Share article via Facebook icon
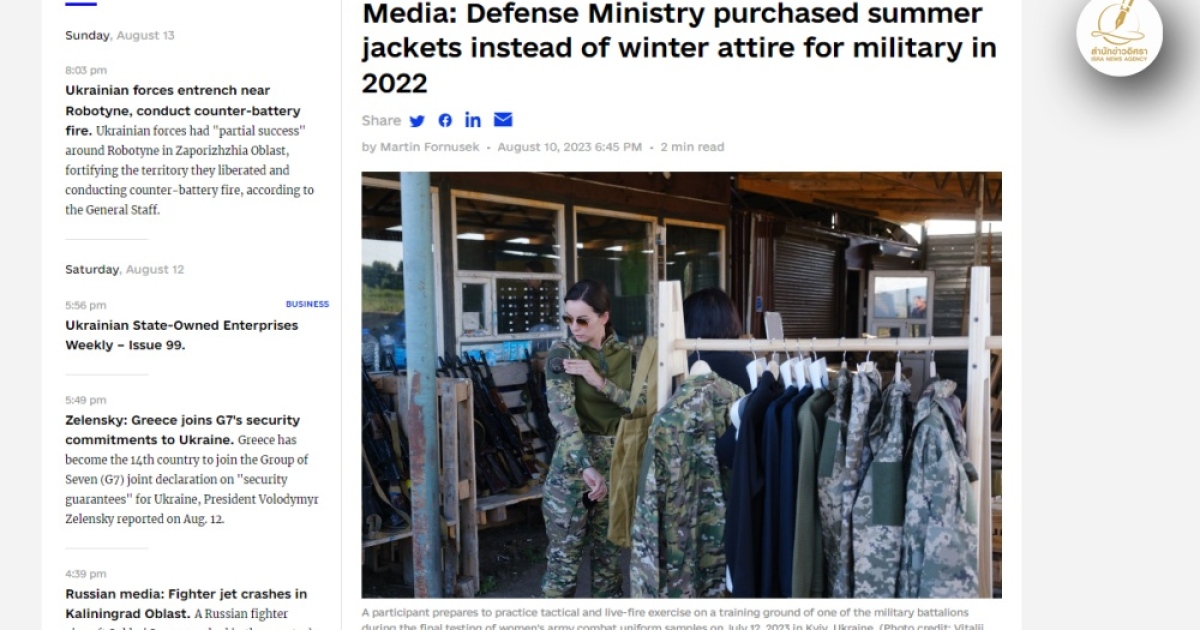Screen dimensions: 1200x630 click(x=445, y=121)
